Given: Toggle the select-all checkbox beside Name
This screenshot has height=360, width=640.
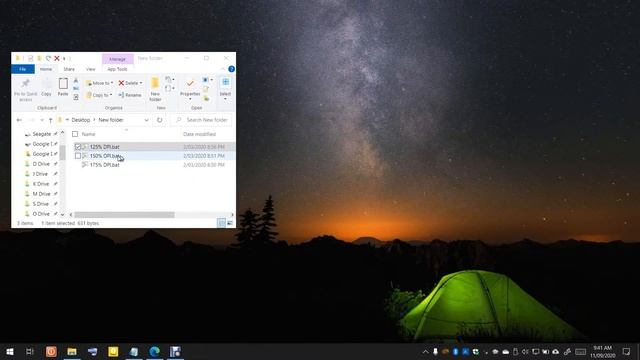Looking at the screenshot, I should coord(75,134).
